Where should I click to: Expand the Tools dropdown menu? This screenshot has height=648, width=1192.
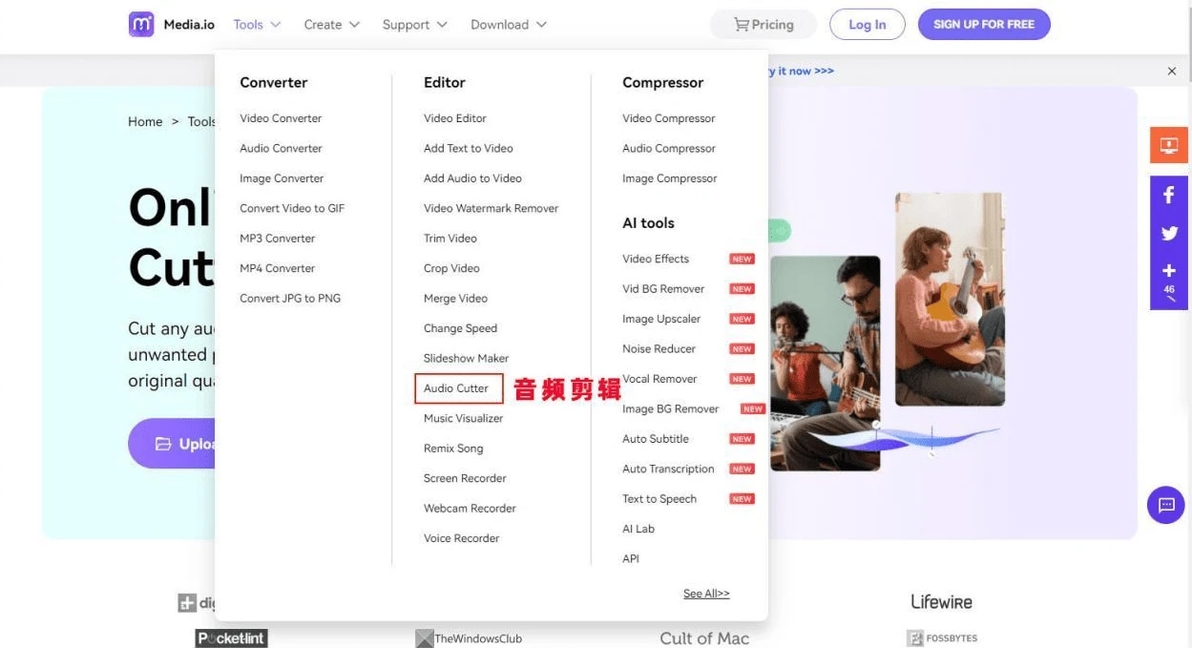(257, 24)
